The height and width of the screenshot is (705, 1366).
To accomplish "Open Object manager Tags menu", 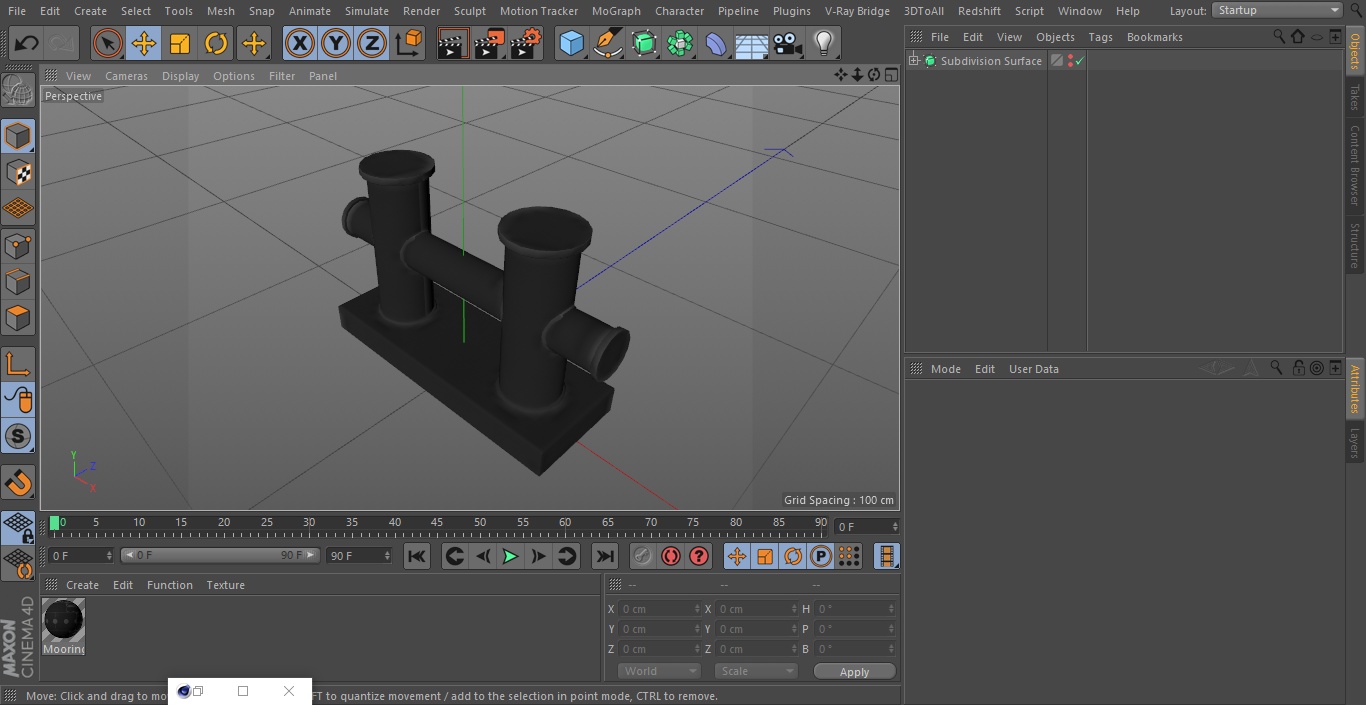I will pos(1100,37).
